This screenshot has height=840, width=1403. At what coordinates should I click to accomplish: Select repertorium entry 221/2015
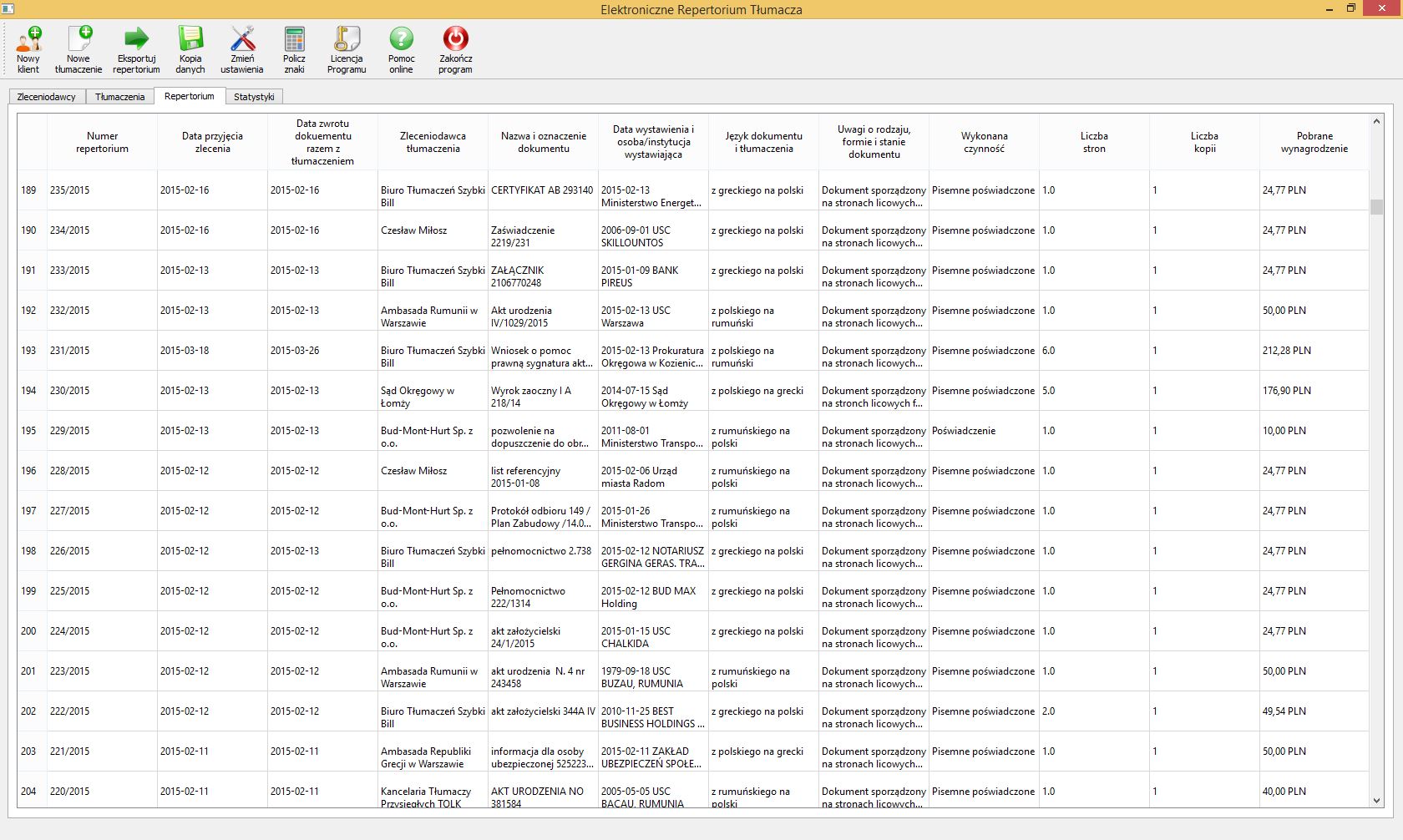102,751
